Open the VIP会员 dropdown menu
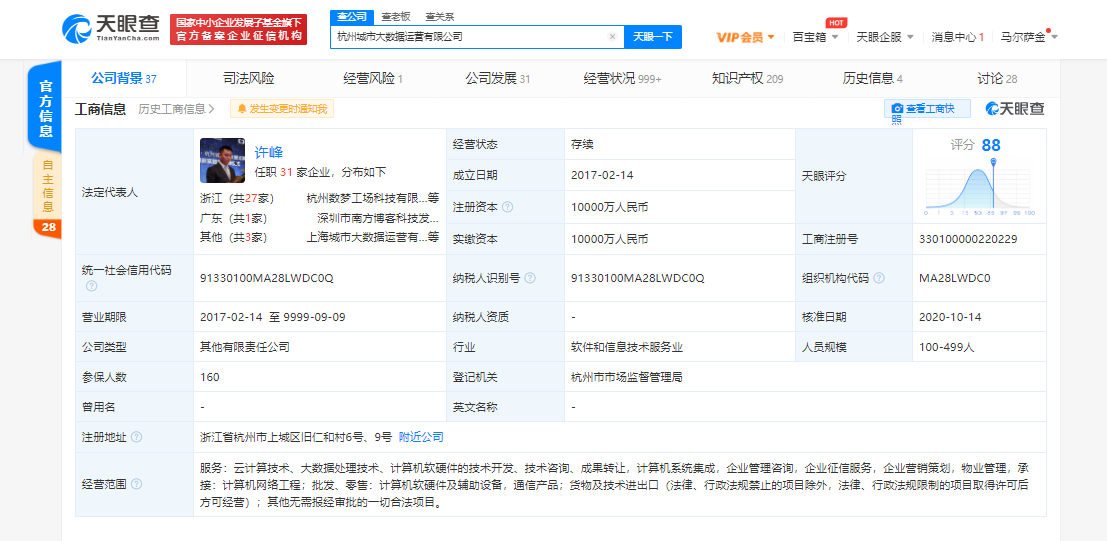Screen dimensions: 1107x541 [x=745, y=37]
